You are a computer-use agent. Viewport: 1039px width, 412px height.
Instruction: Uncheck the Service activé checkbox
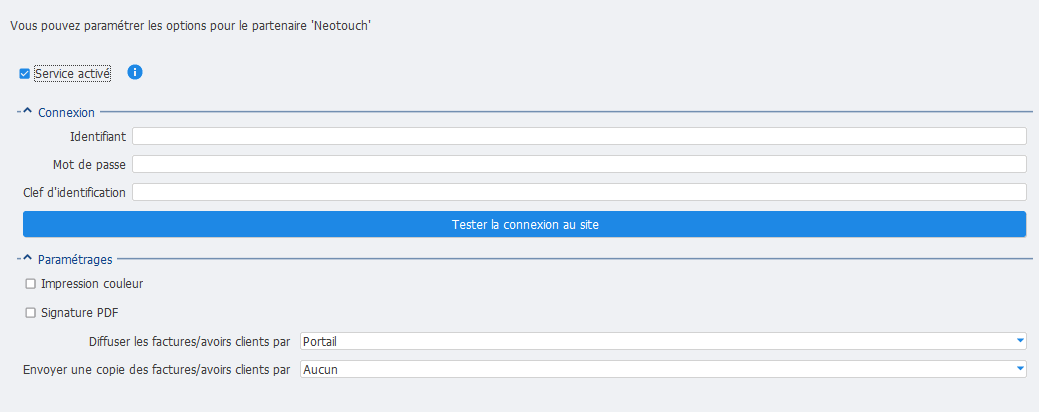pyautogui.click(x=25, y=74)
